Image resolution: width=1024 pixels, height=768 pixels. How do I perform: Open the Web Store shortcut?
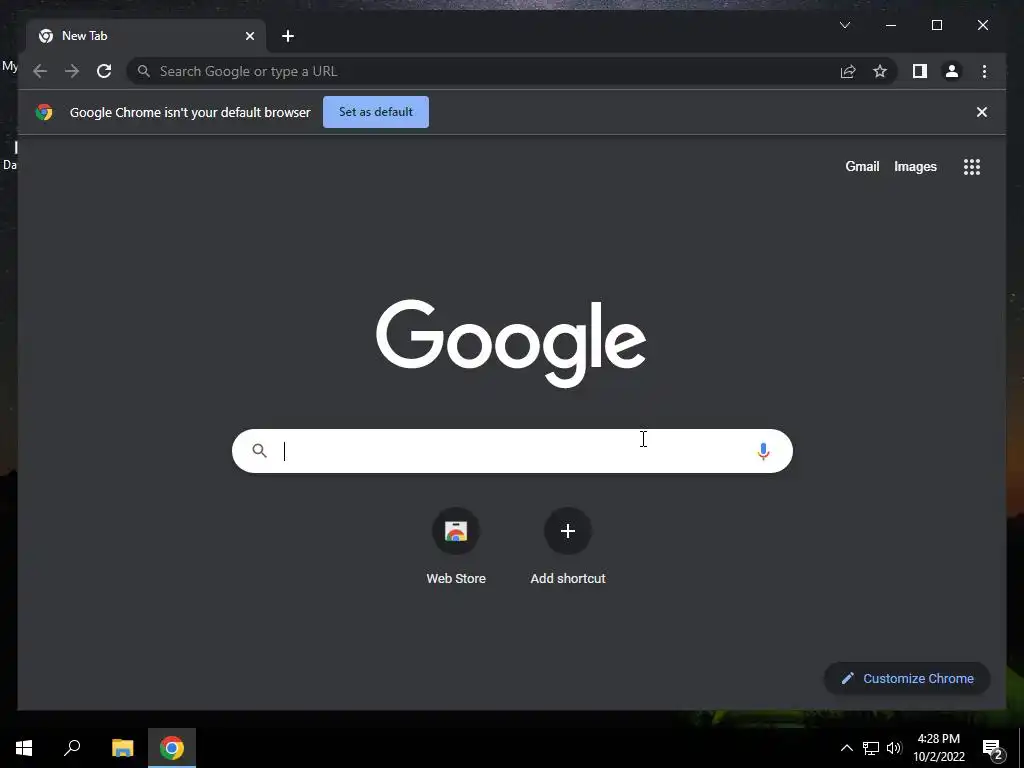point(456,547)
